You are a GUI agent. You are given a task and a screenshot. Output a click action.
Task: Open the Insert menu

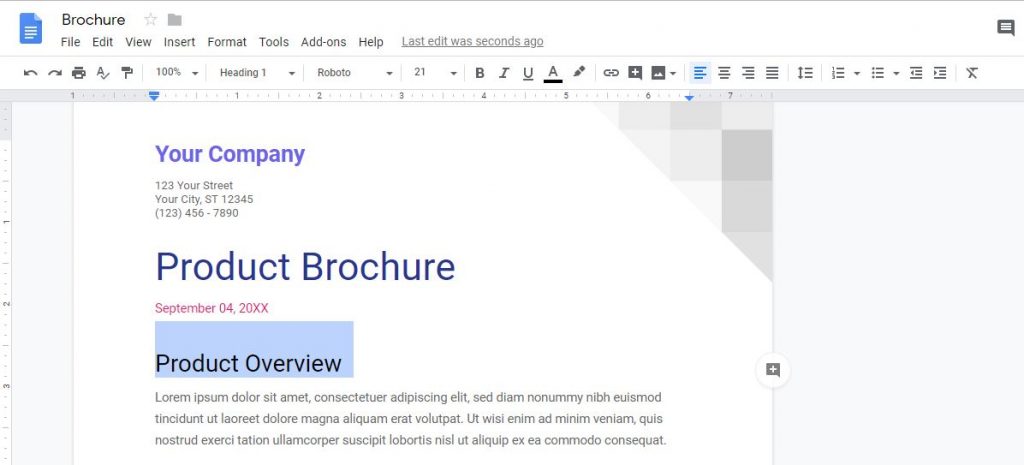(x=180, y=42)
